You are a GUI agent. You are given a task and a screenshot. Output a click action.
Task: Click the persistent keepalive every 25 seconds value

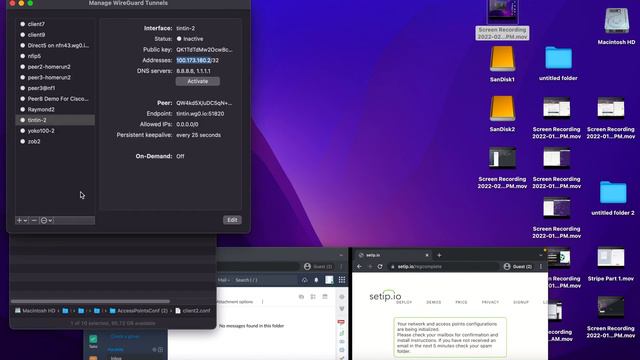198,135
